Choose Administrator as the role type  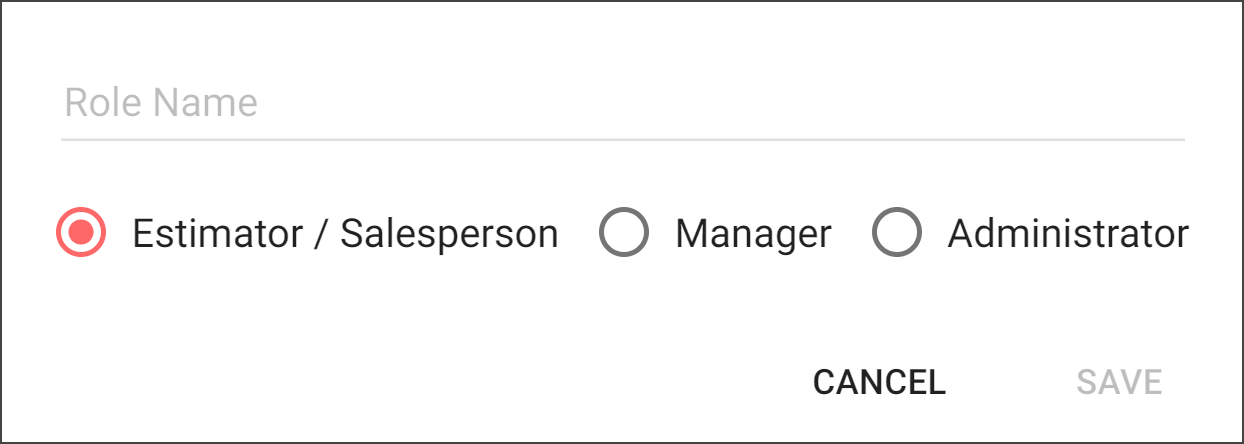point(896,233)
